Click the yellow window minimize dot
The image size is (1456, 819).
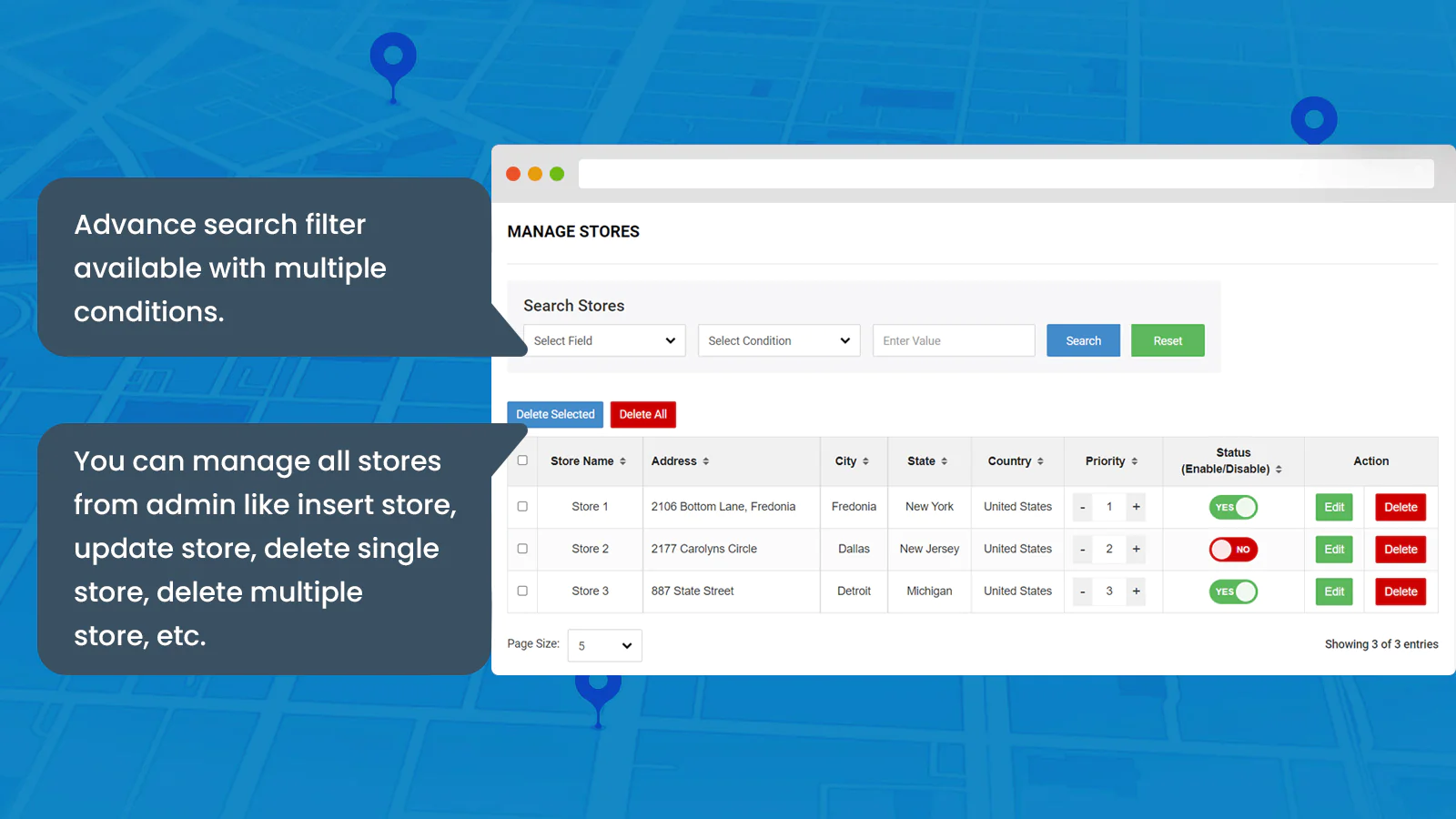point(535,174)
